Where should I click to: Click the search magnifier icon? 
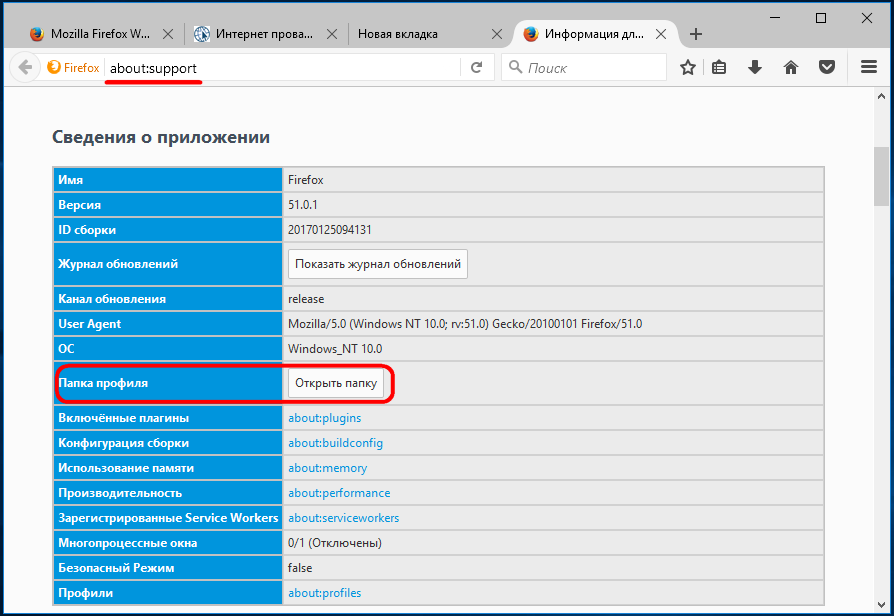(x=515, y=67)
